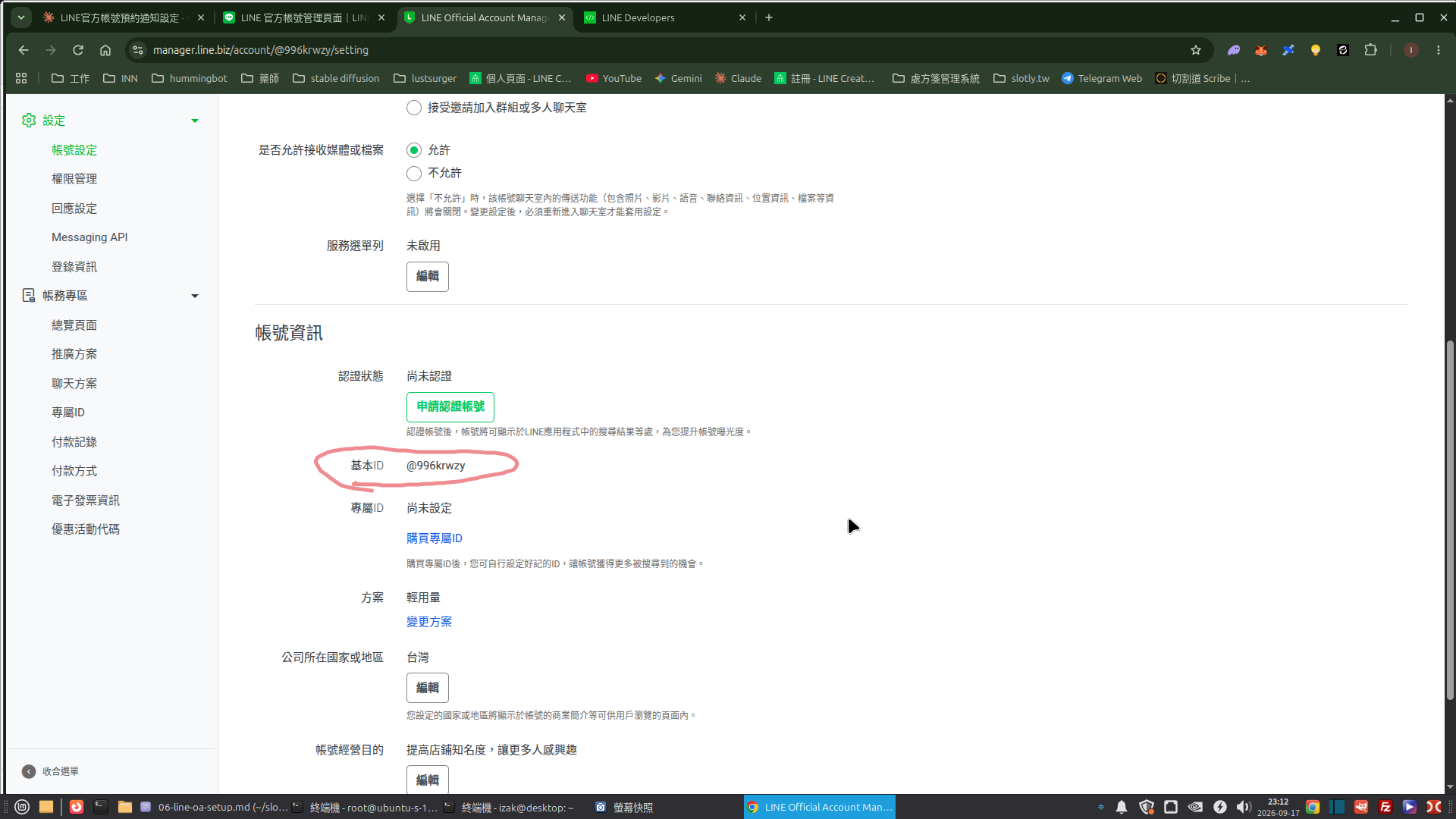
Task: Click the volume icon in the system tray
Action: pyautogui.click(x=1244, y=807)
